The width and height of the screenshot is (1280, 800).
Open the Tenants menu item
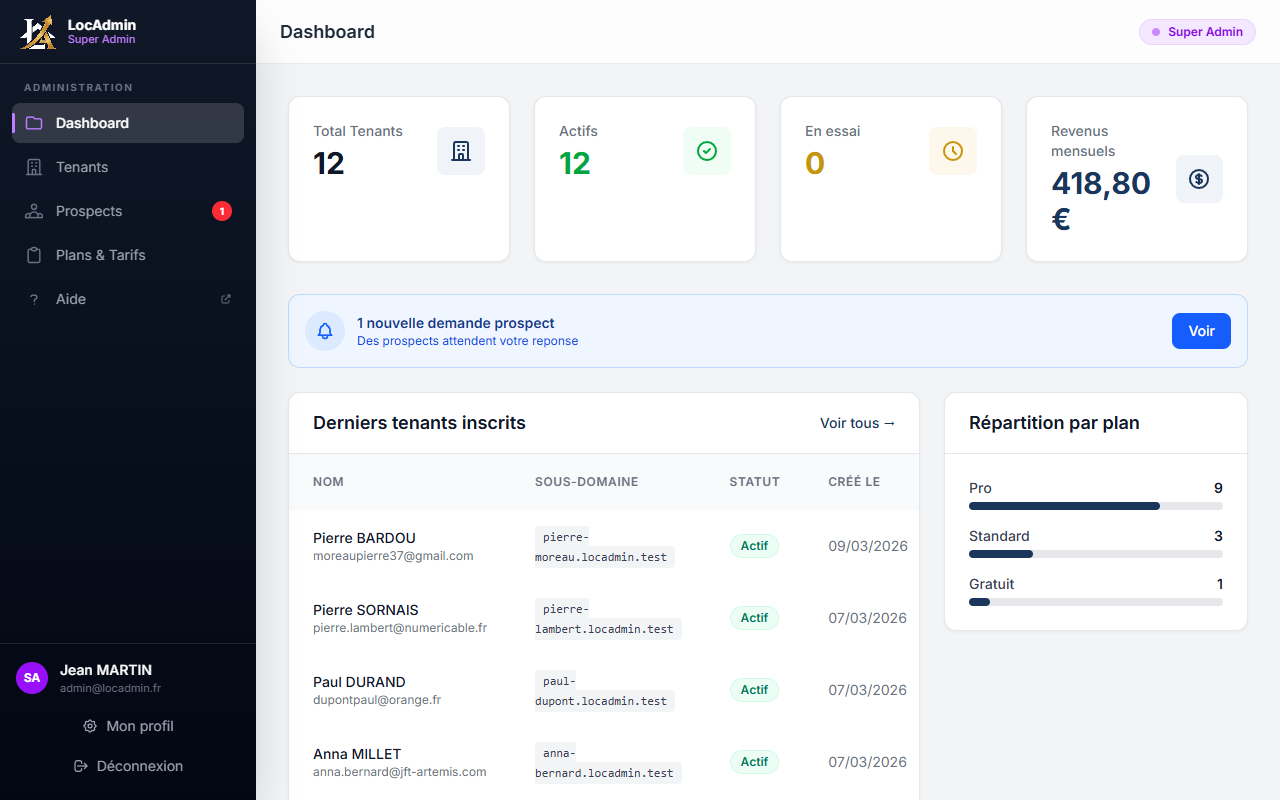tap(82, 167)
